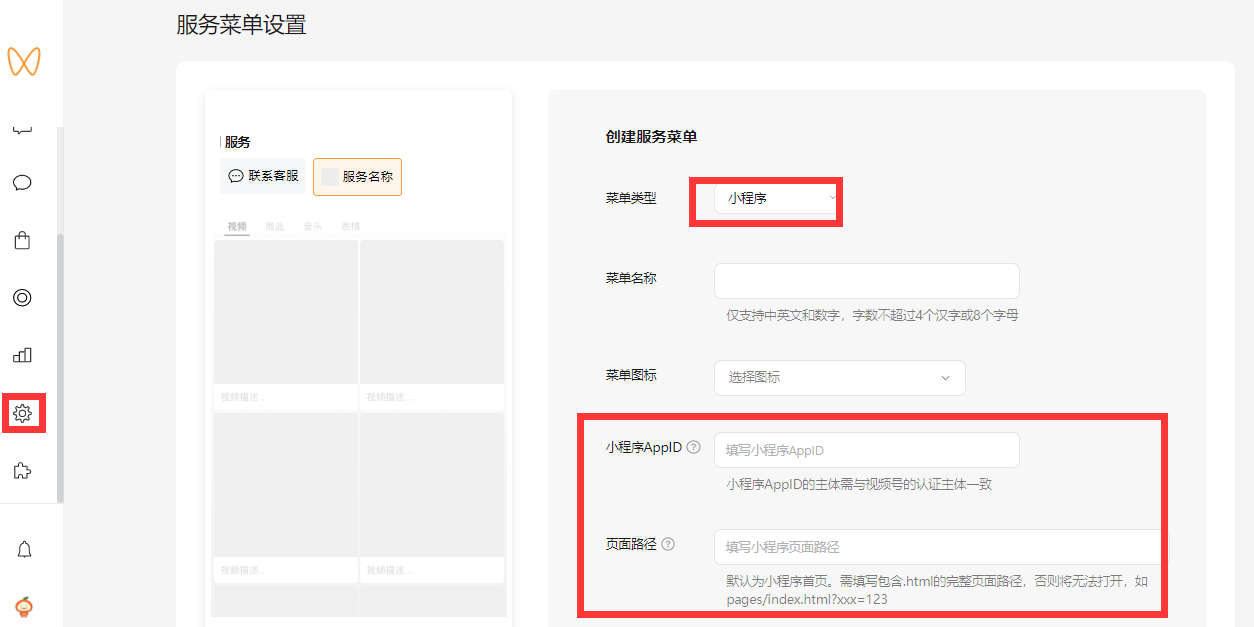Viewport: 1254px width, 627px height.
Task: Focus the 菜单名称 text field
Action: pos(866,281)
